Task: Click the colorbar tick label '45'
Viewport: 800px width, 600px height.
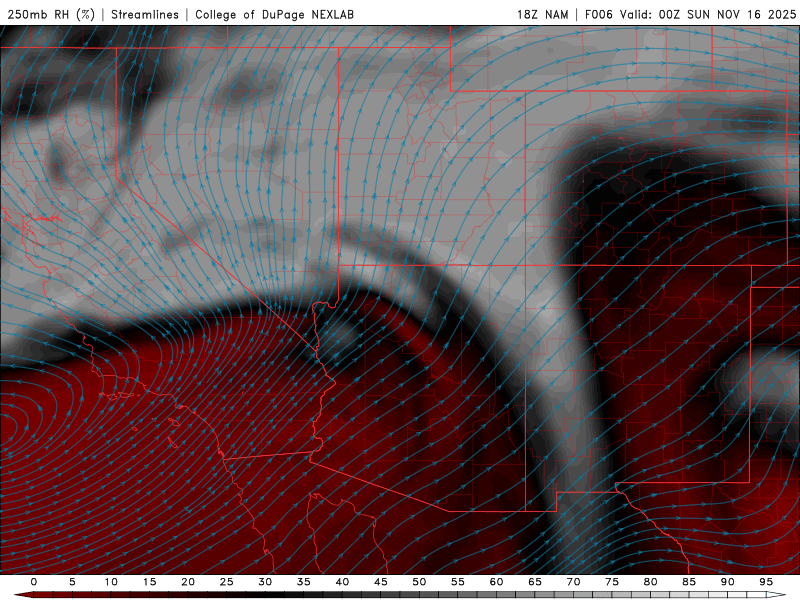Action: 381,582
